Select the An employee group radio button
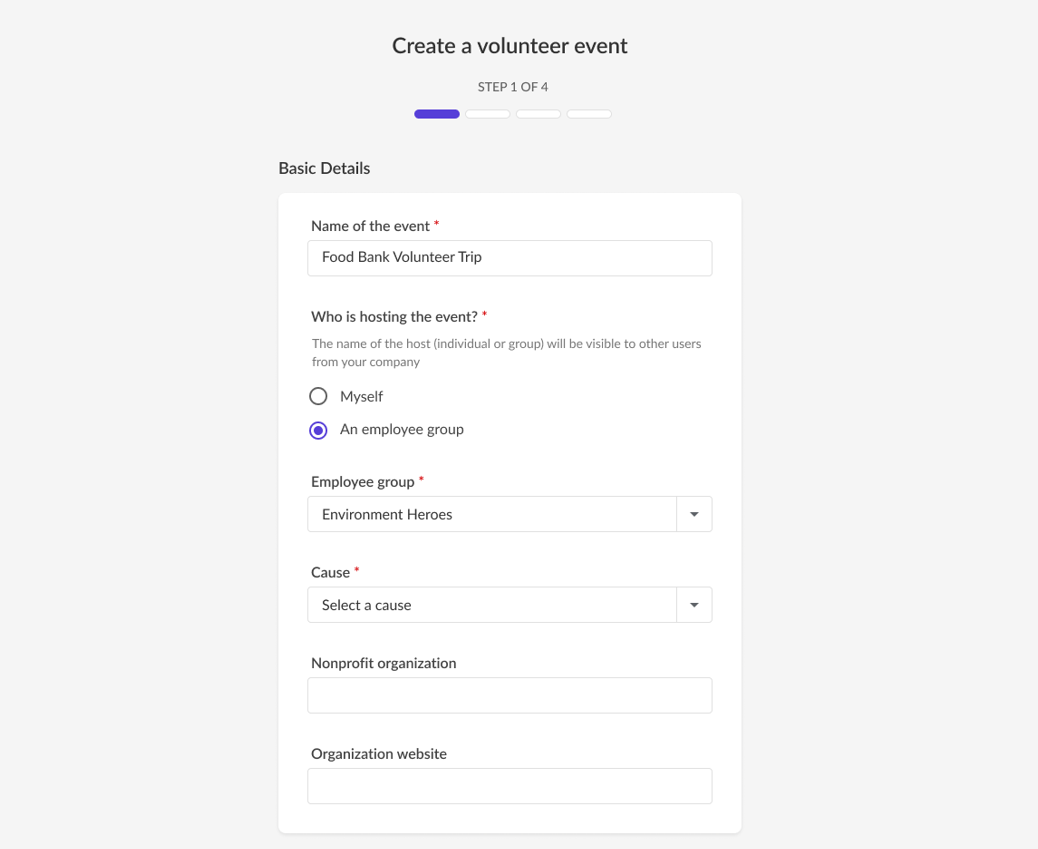Viewport: 1038px width, 849px height. tap(318, 430)
